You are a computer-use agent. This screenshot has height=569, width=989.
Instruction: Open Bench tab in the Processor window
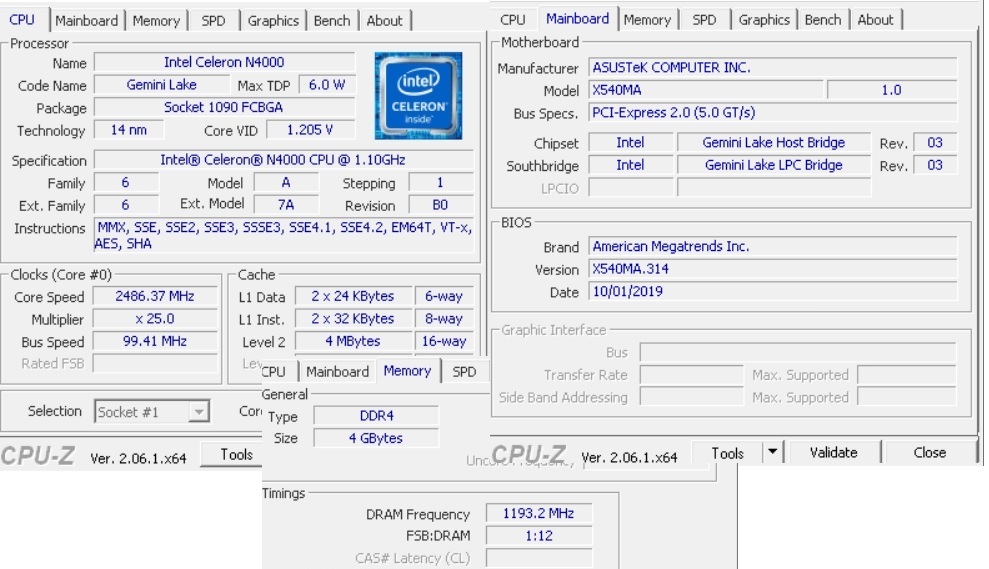coord(332,20)
